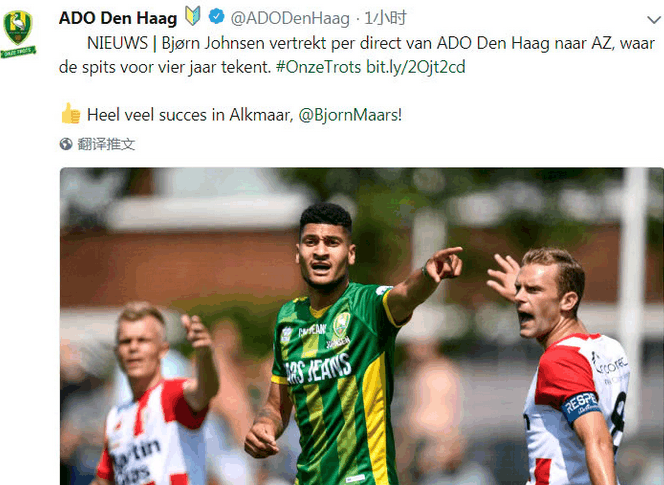Viewport: 664px width, 485px height.
Task: Click 翻译推文 to translate tweet
Action: [x=106, y=144]
